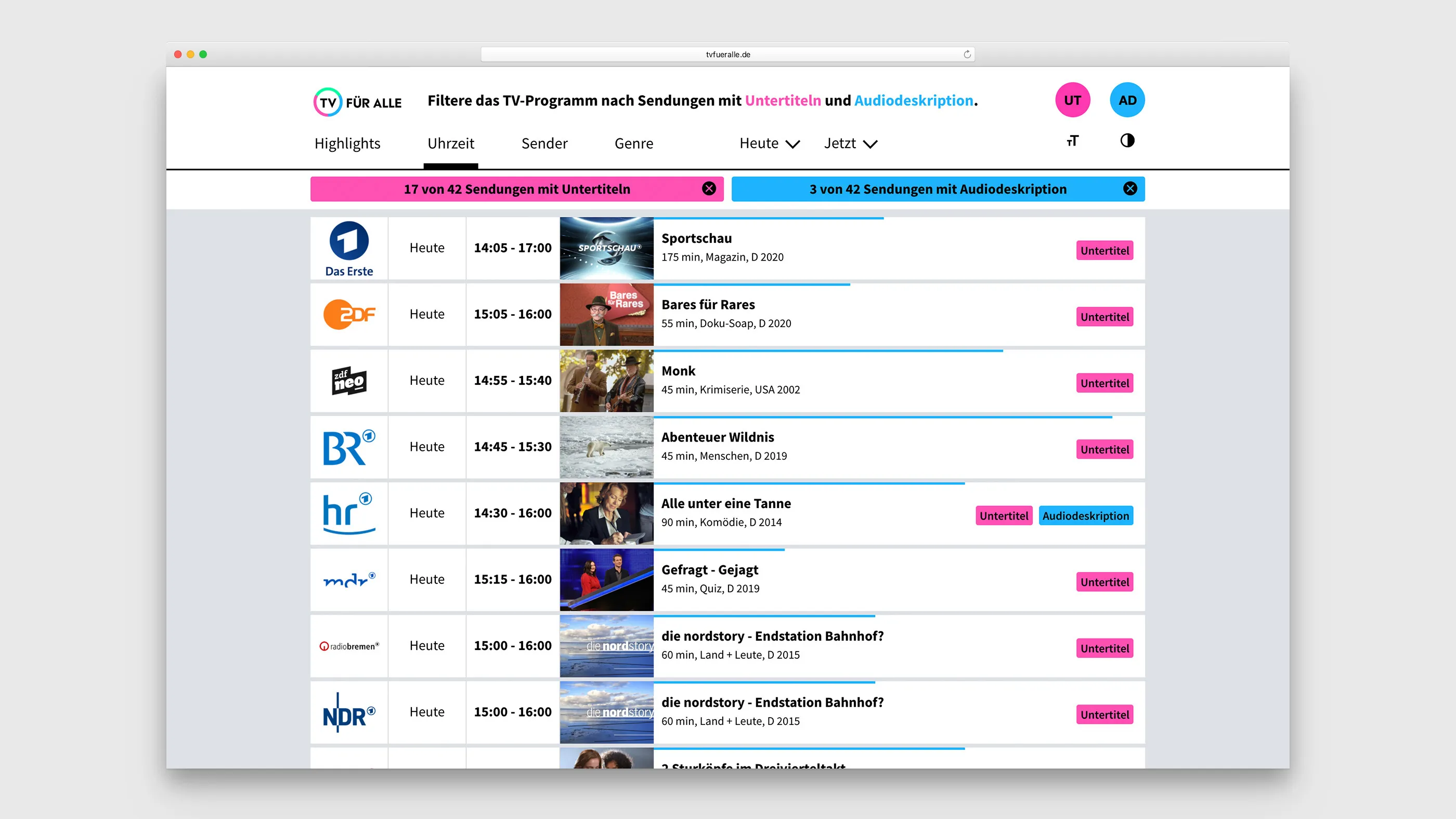Open the Abenteuer Wildnis polar bear thumbnail
Screen dimensions: 1456x819
pyautogui.click(x=606, y=447)
